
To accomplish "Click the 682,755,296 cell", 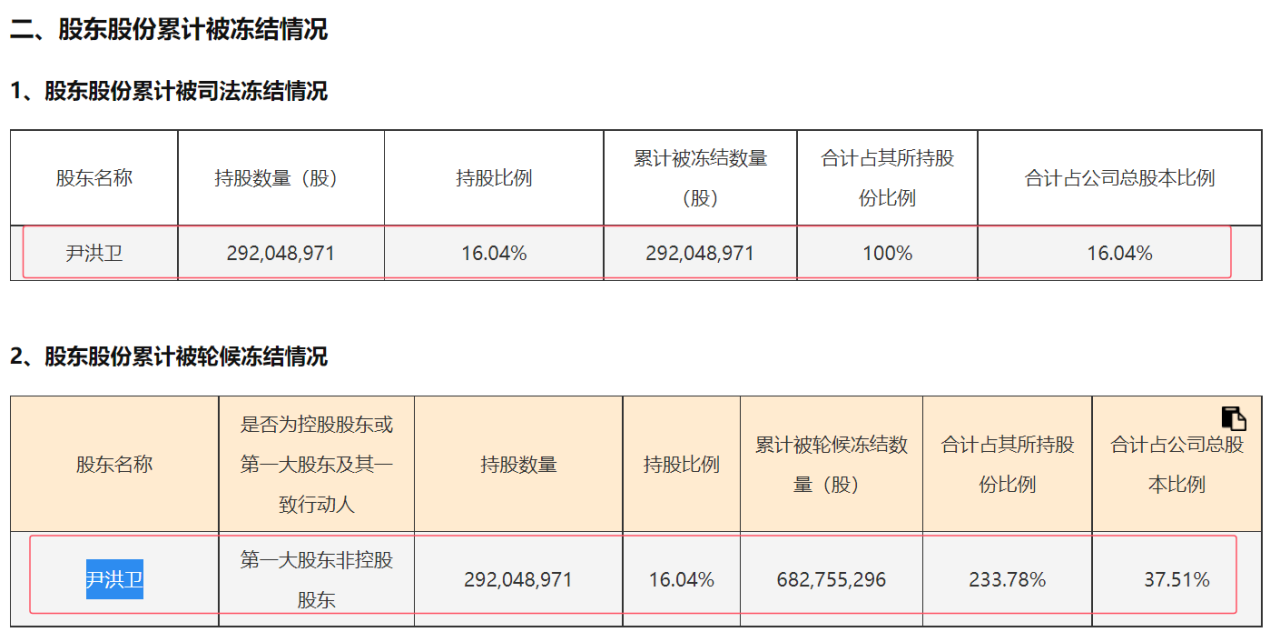I will [x=831, y=579].
